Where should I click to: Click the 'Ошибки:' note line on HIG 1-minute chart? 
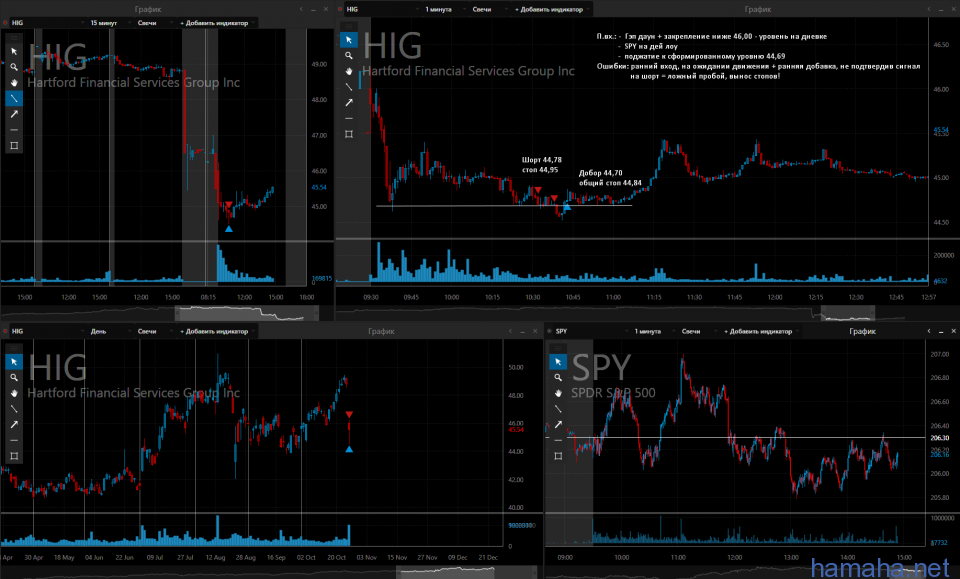(x=759, y=66)
